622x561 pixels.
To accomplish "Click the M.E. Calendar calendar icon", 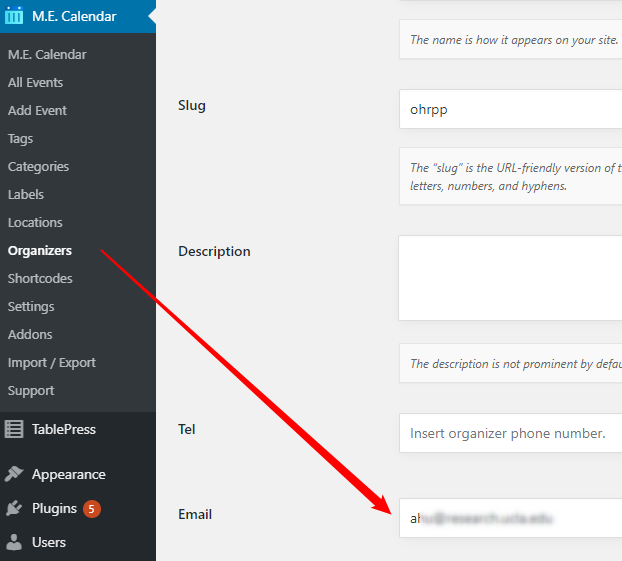I will click(14, 16).
